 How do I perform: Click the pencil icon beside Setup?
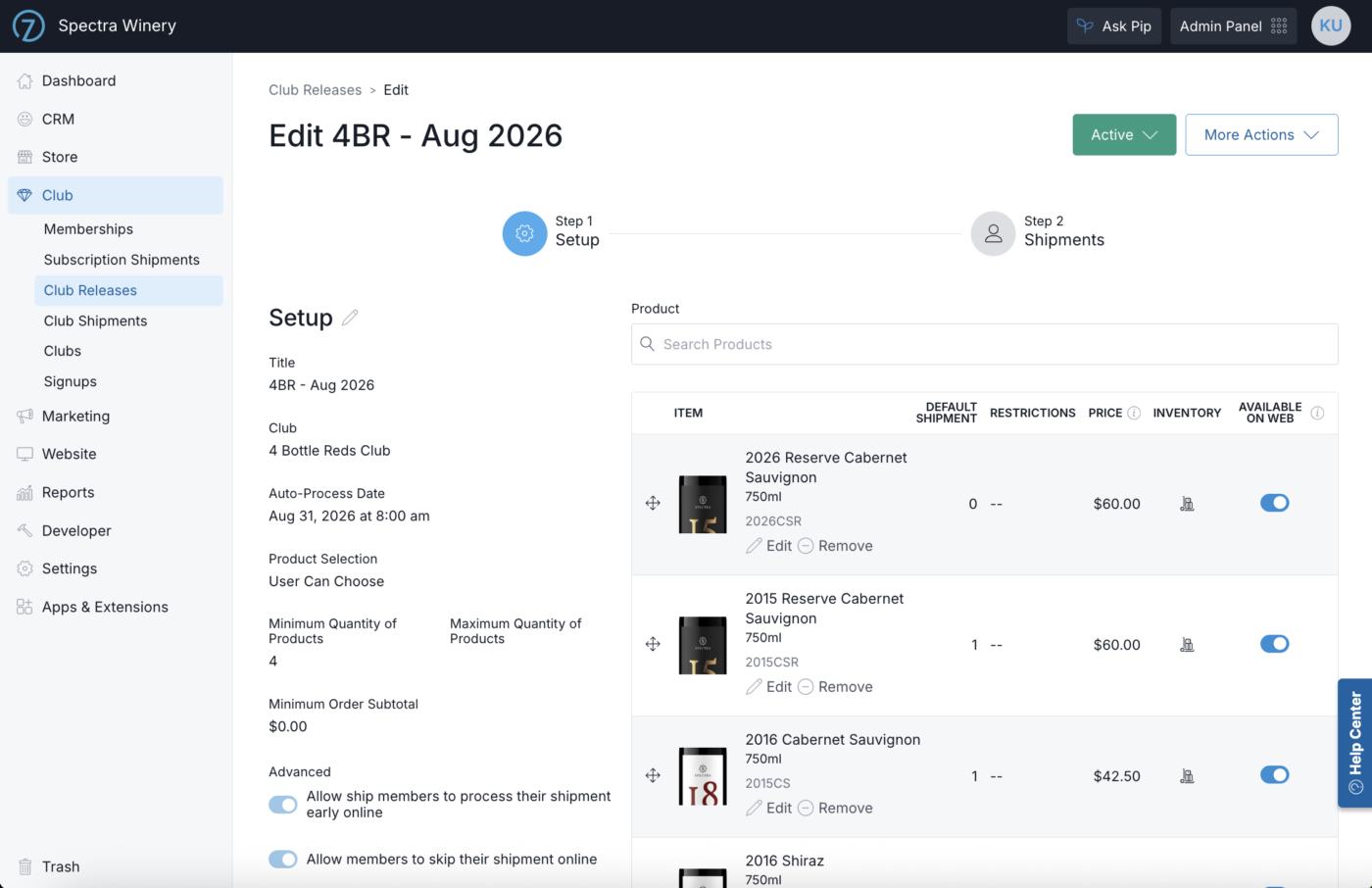click(350, 318)
